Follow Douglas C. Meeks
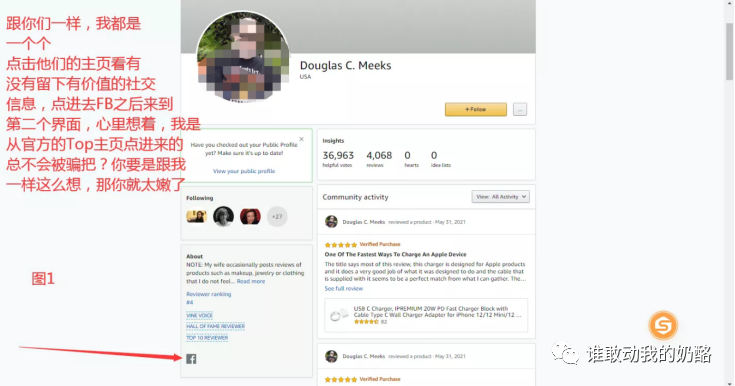Viewport: 735px width, 386px height. (476, 109)
